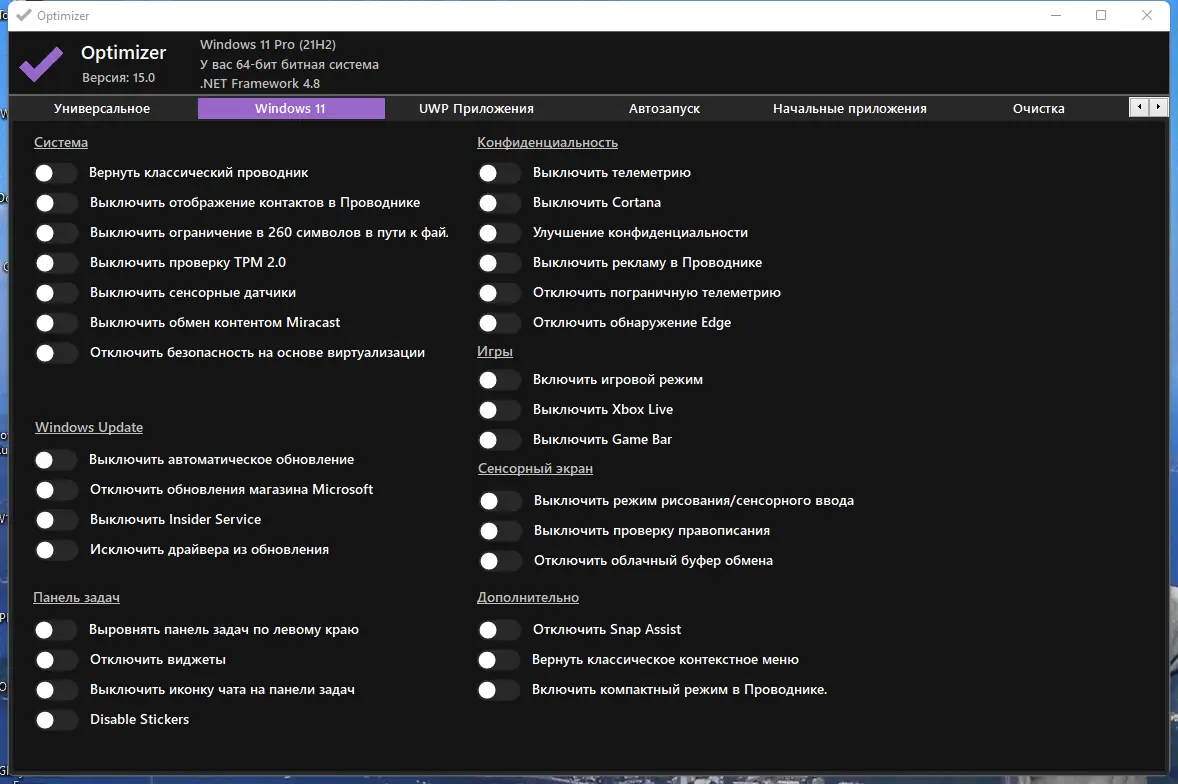This screenshot has width=1178, height=784.
Task: Open the 'Автозапуск' tab
Action: (663, 107)
